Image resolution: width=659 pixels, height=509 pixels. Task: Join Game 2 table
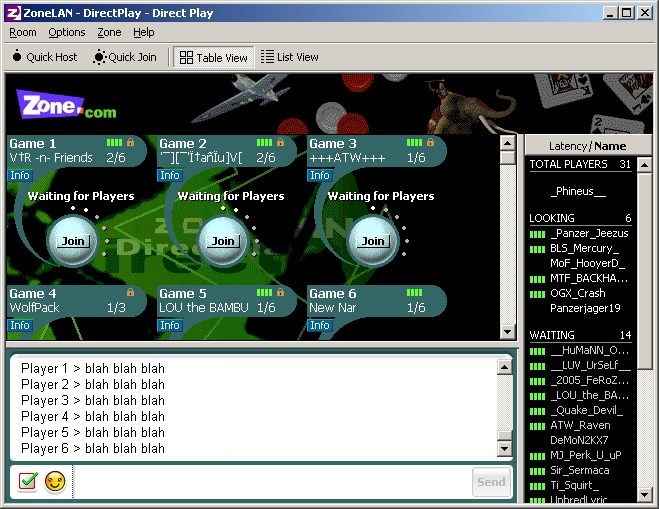(x=223, y=241)
